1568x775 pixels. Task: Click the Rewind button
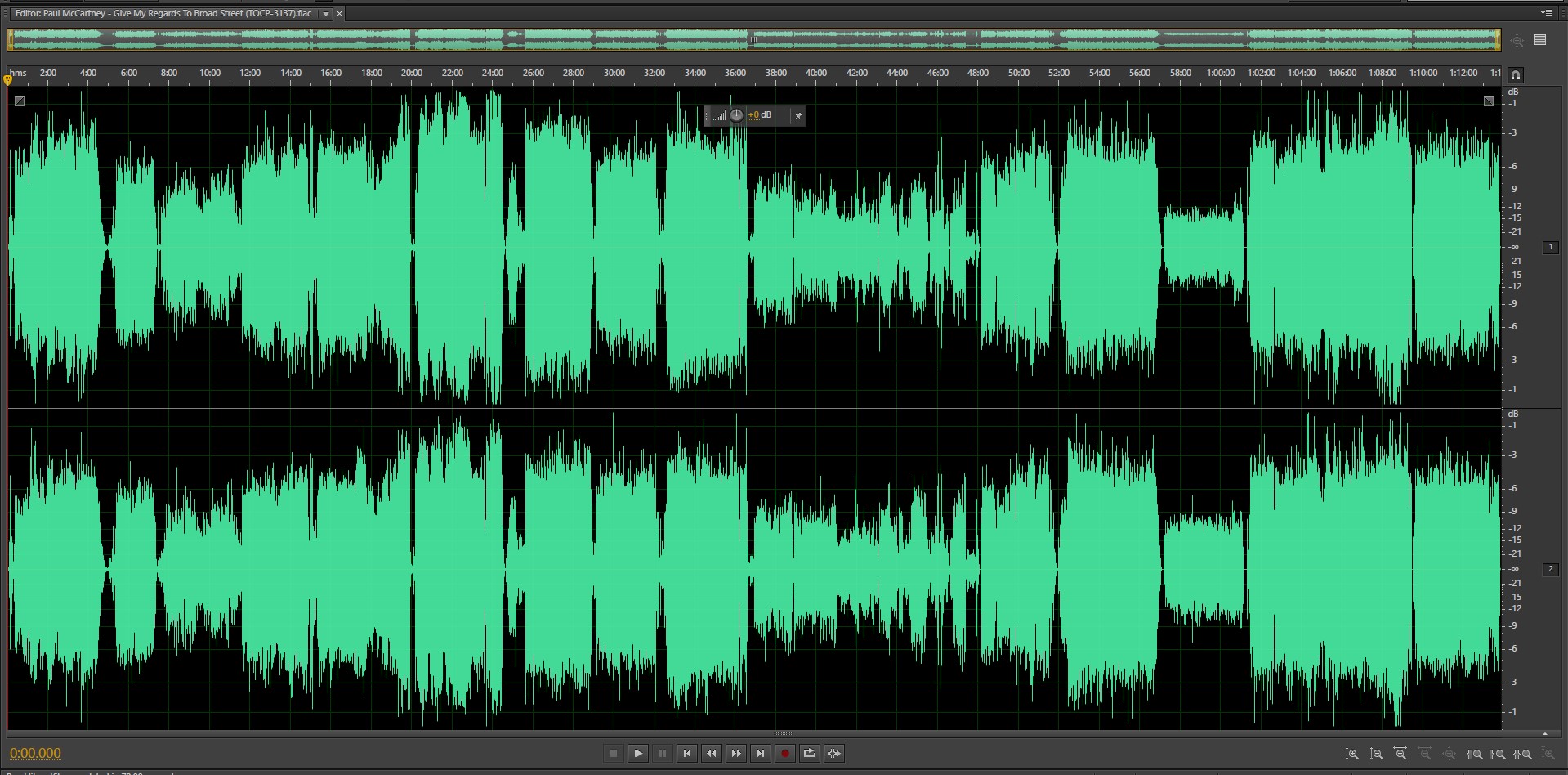point(712,753)
